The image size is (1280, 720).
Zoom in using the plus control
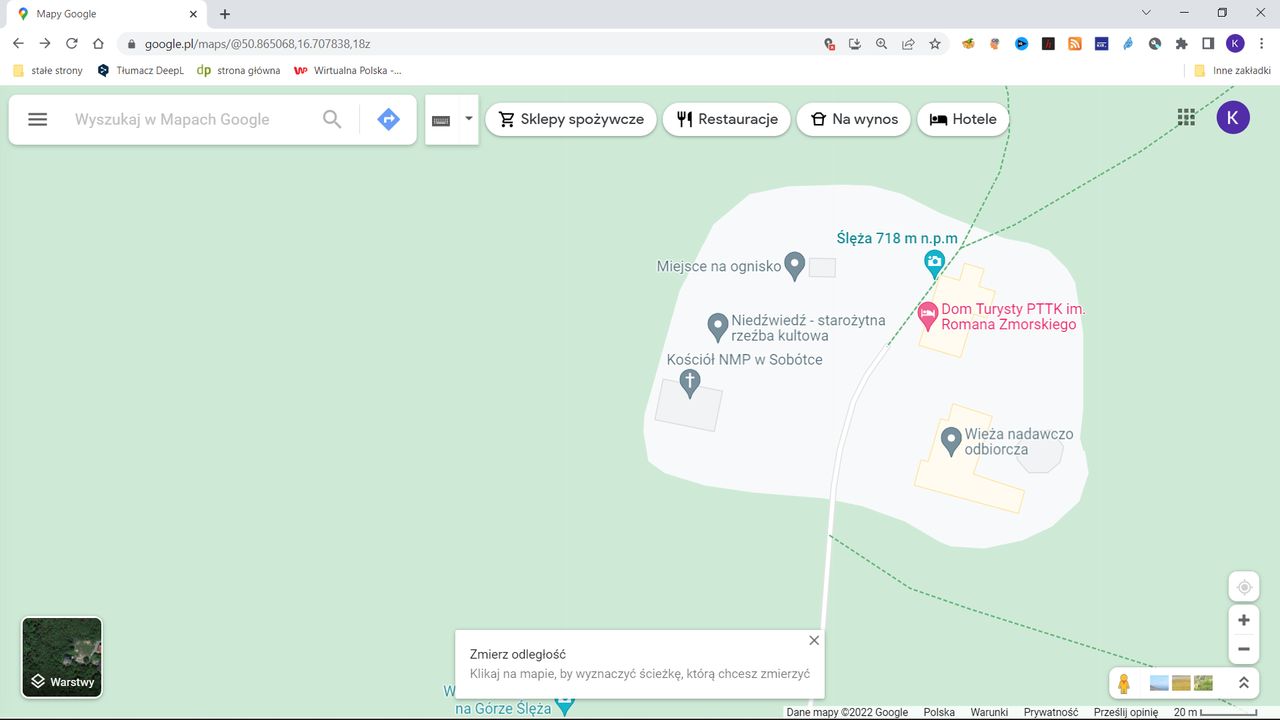(1243, 619)
